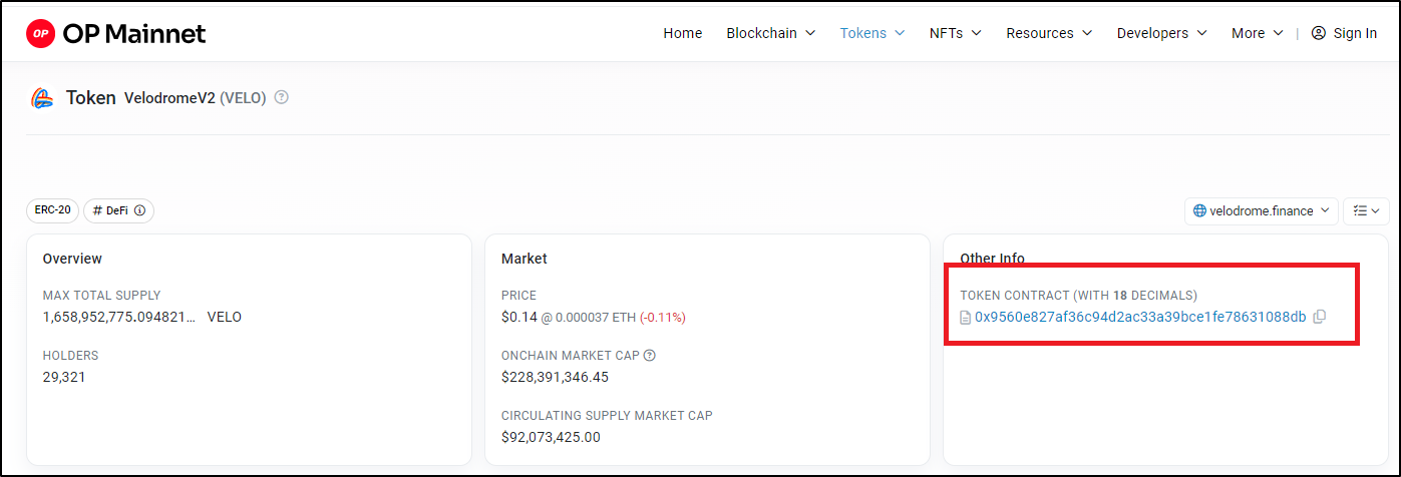1401x477 pixels.
Task: Click the OP Mainnet logo icon
Action: (40, 33)
